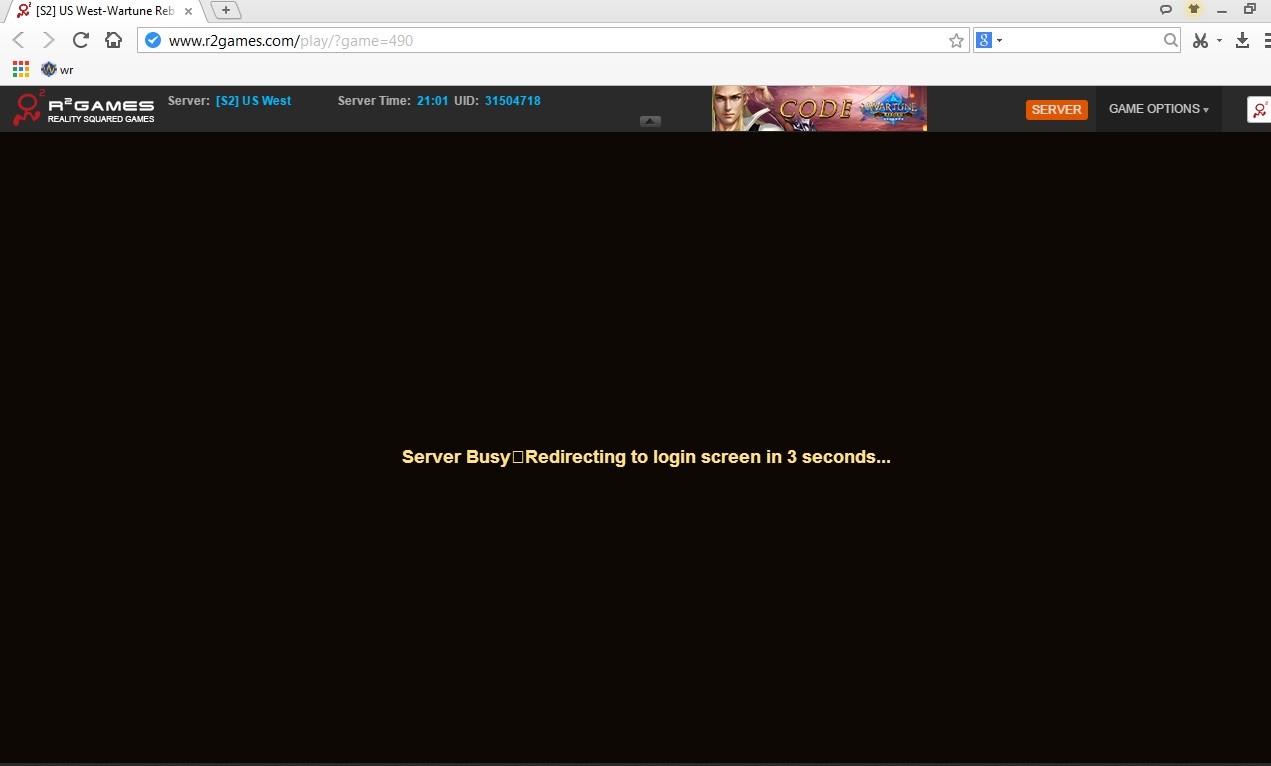Click the scissors screenshot tool icon
Viewport: 1271px width, 766px height.
[1201, 40]
